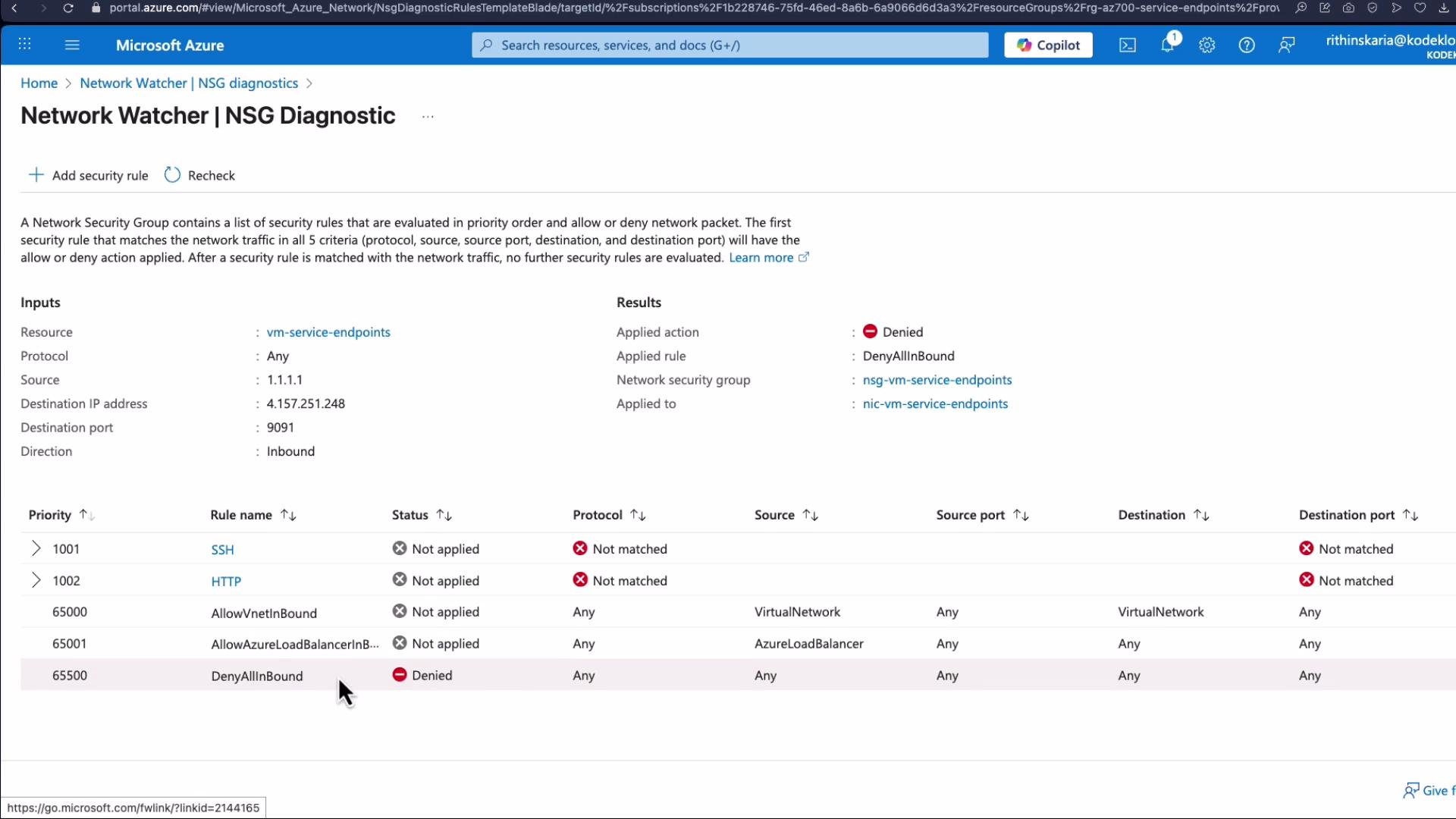Open the SSH rule link

(222, 550)
